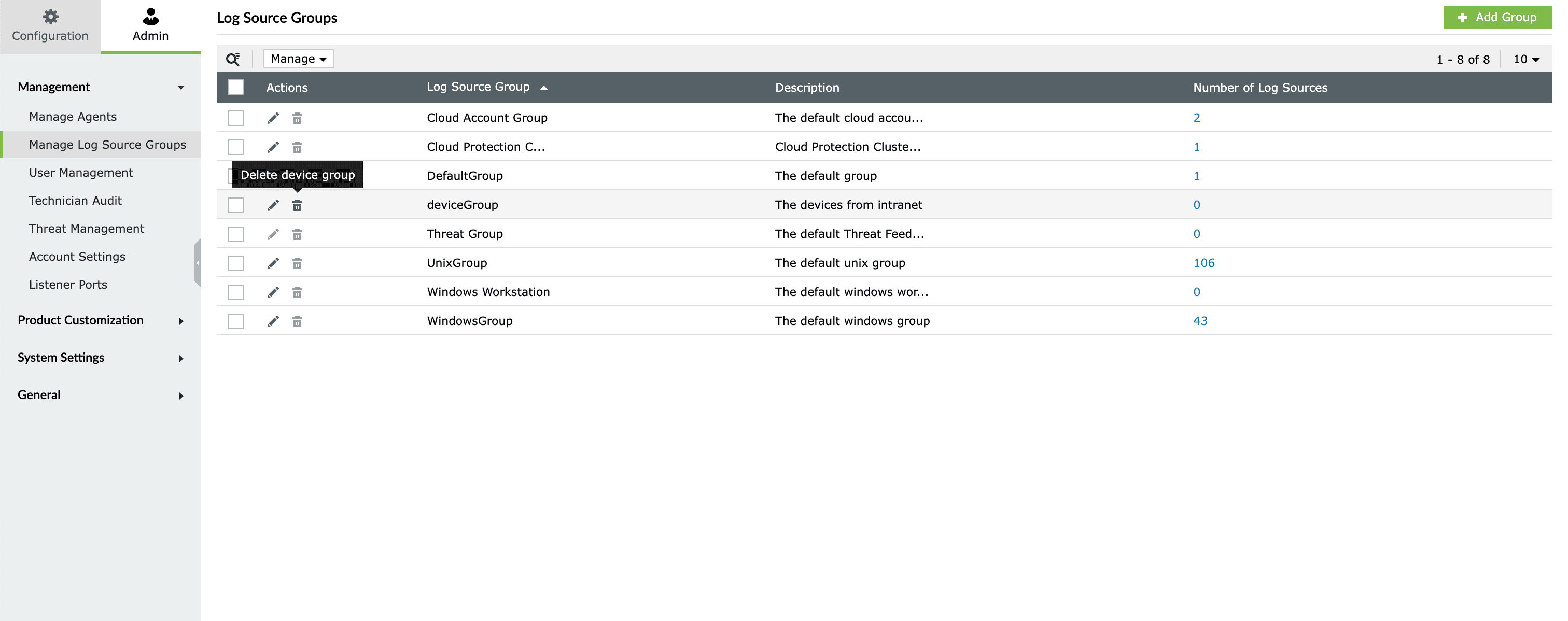This screenshot has width=1568, height=621.
Task: Open the UnixGroup count 106 link
Action: 1203,263
